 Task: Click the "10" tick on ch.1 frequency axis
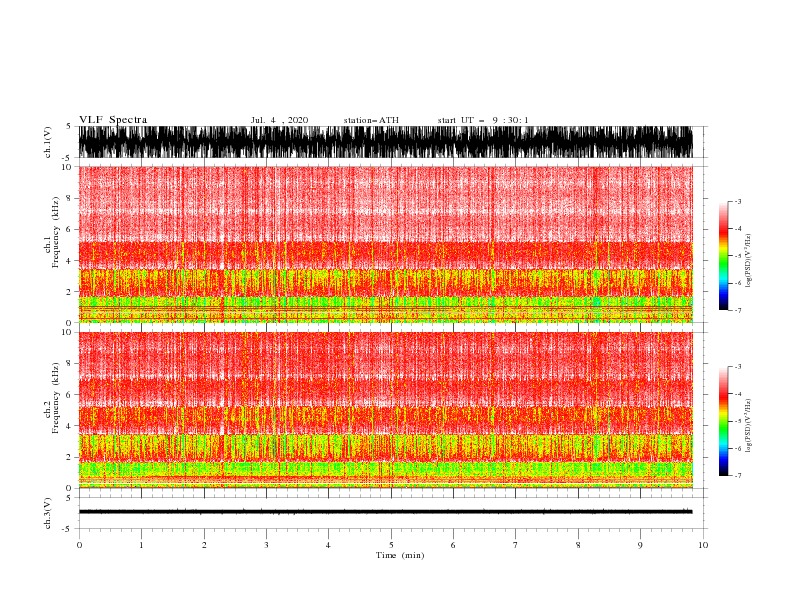coord(67,167)
